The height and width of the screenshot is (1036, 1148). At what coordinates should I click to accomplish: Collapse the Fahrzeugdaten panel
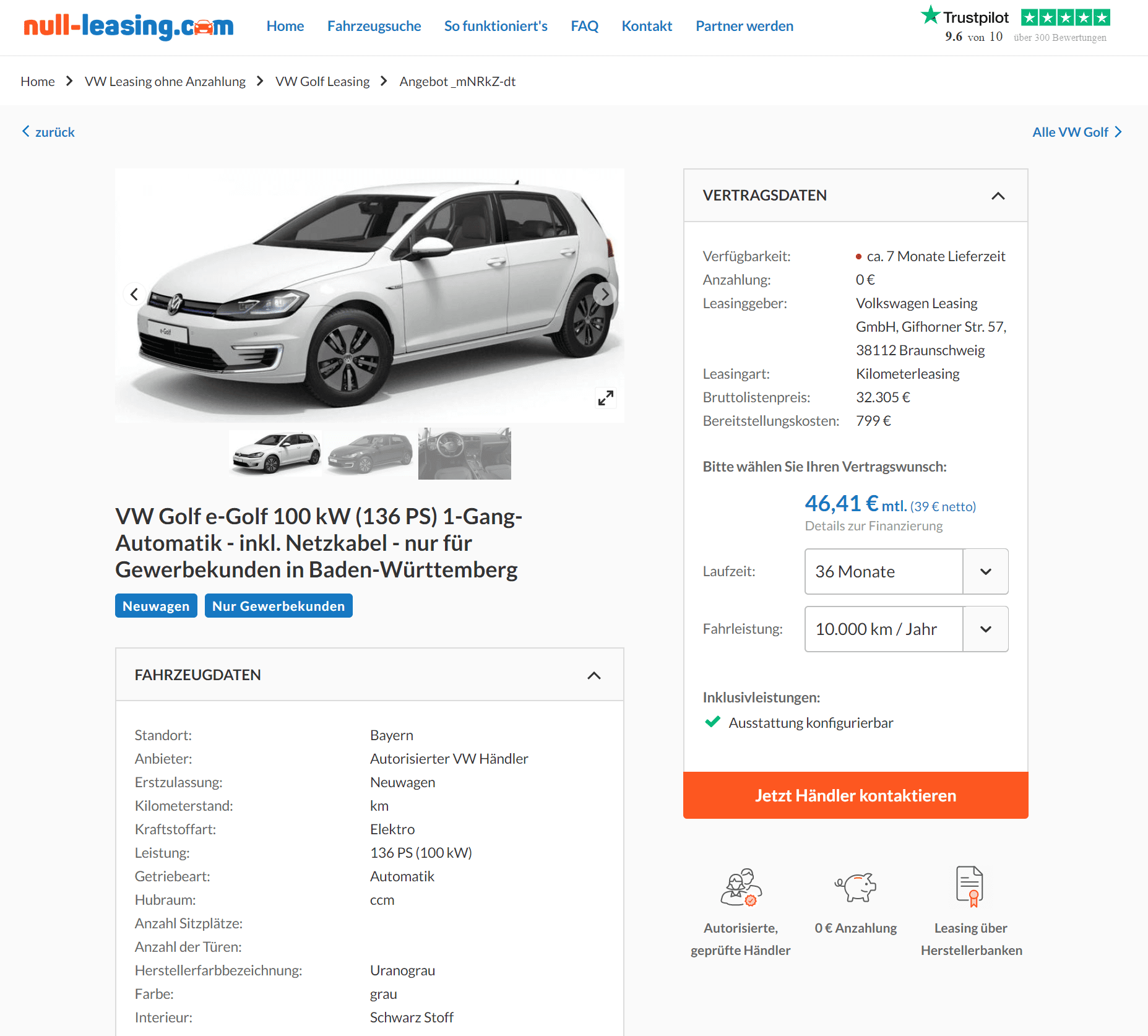[593, 675]
